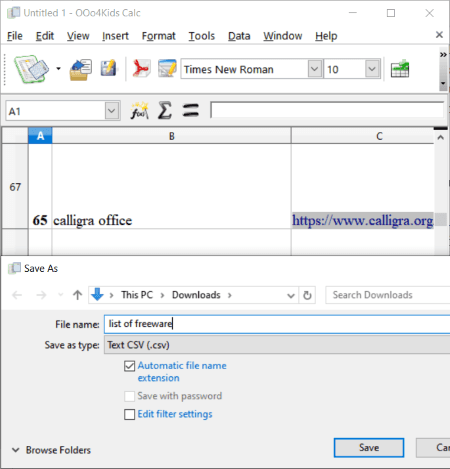
Task: Click the cell with number 65
Action: point(40,186)
